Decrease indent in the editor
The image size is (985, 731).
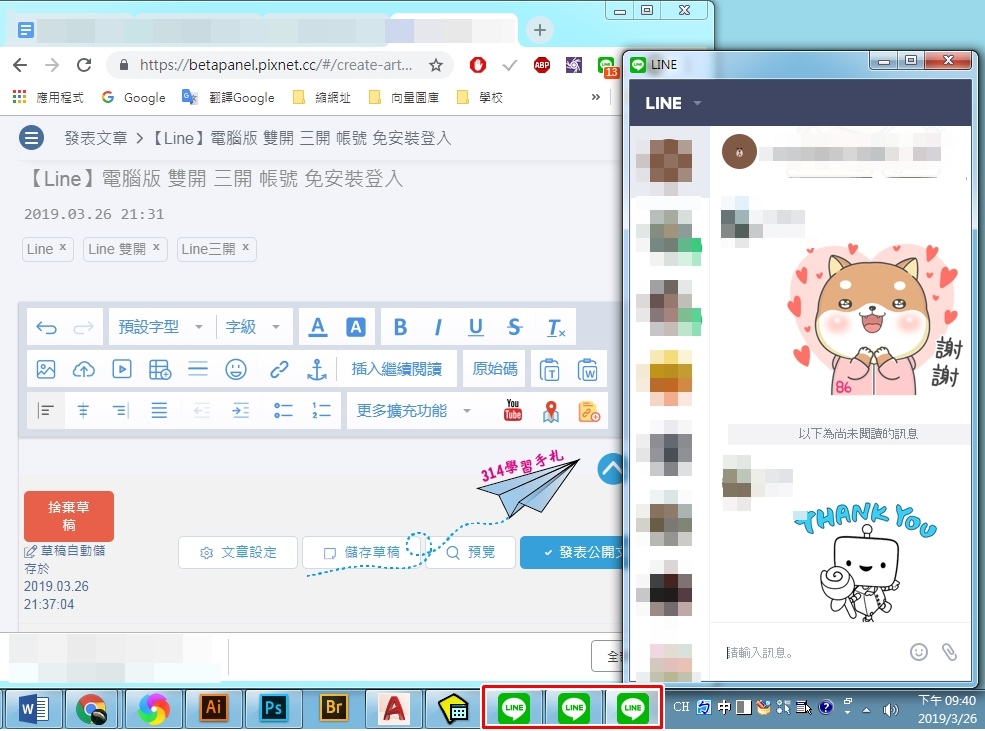(202, 411)
